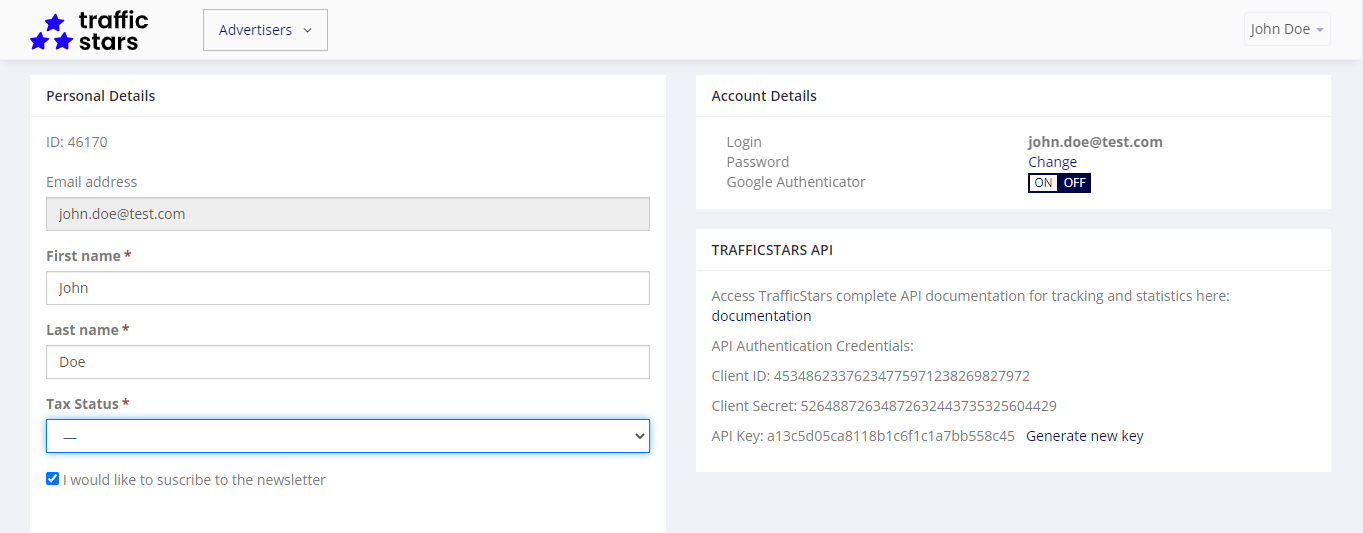This screenshot has height=533, width=1363.
Task: Click the Tax Status dropdown arrow
Action: pos(640,436)
